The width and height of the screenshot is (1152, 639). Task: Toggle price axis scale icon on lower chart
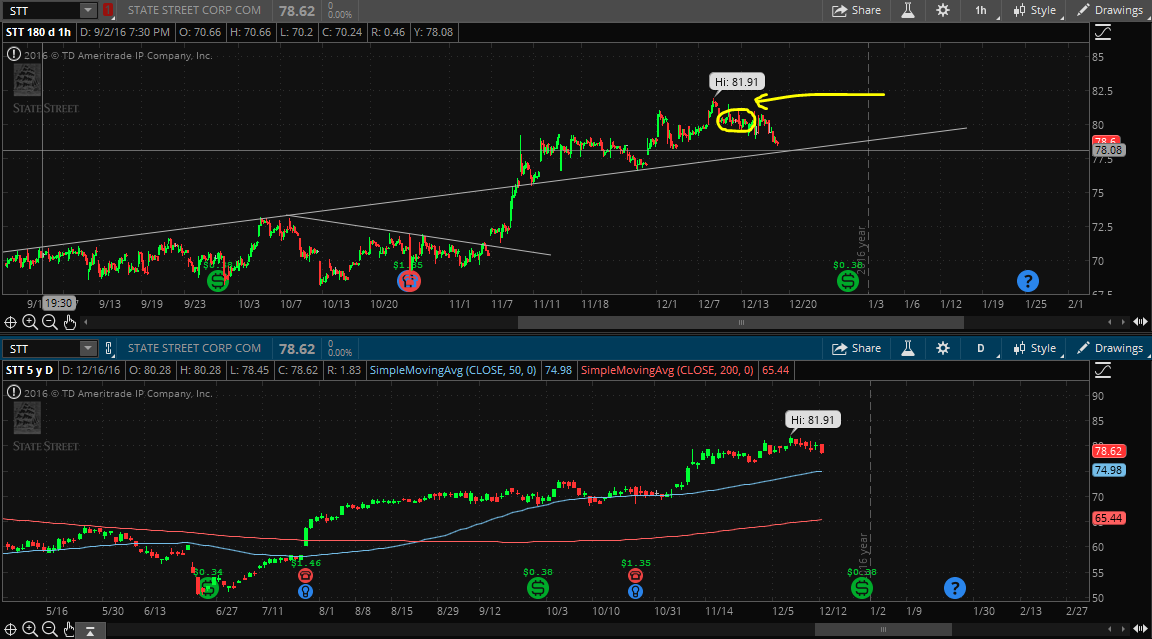tap(1103, 370)
